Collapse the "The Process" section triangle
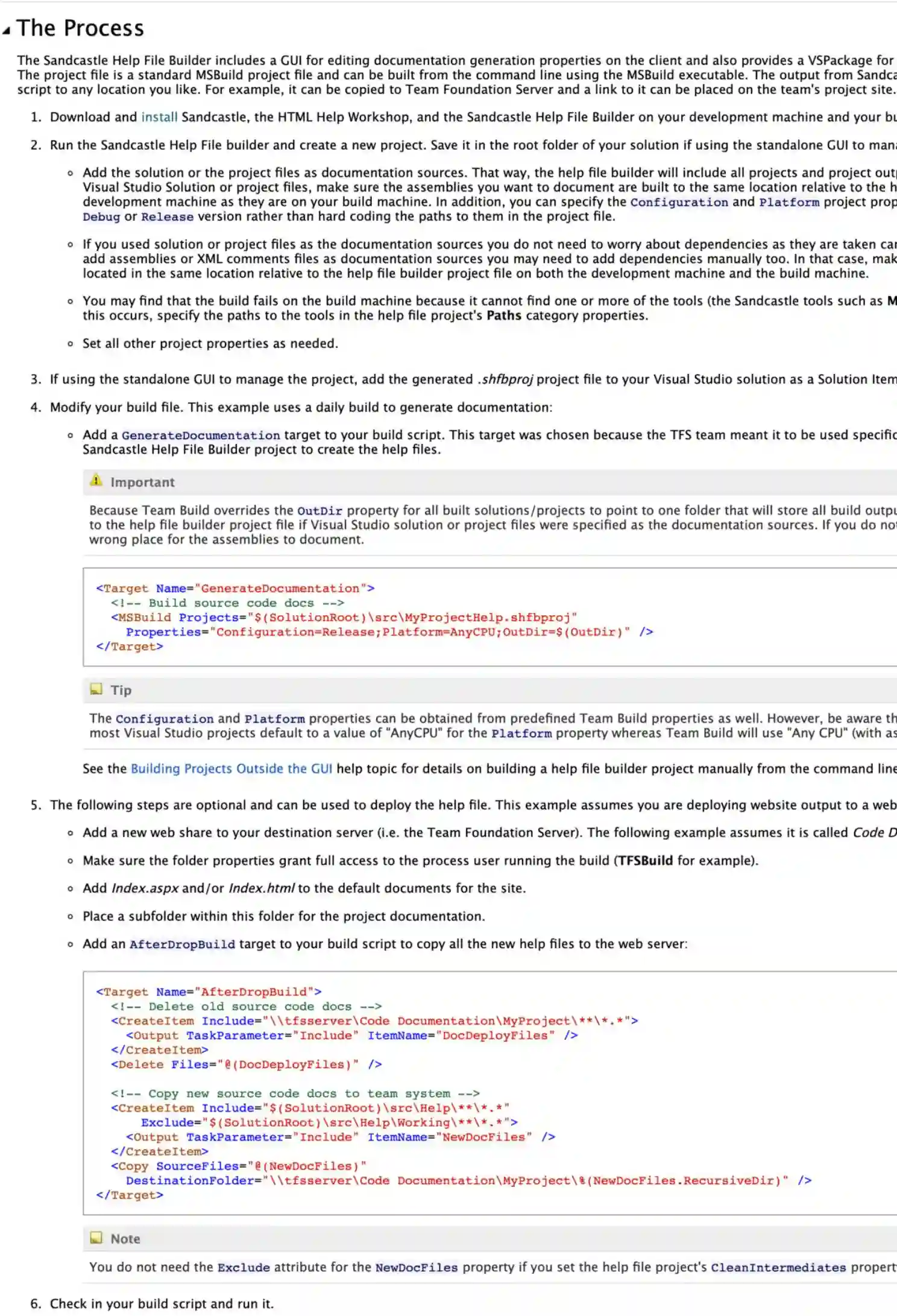Image resolution: width=897 pixels, height=1316 pixels. [6, 30]
